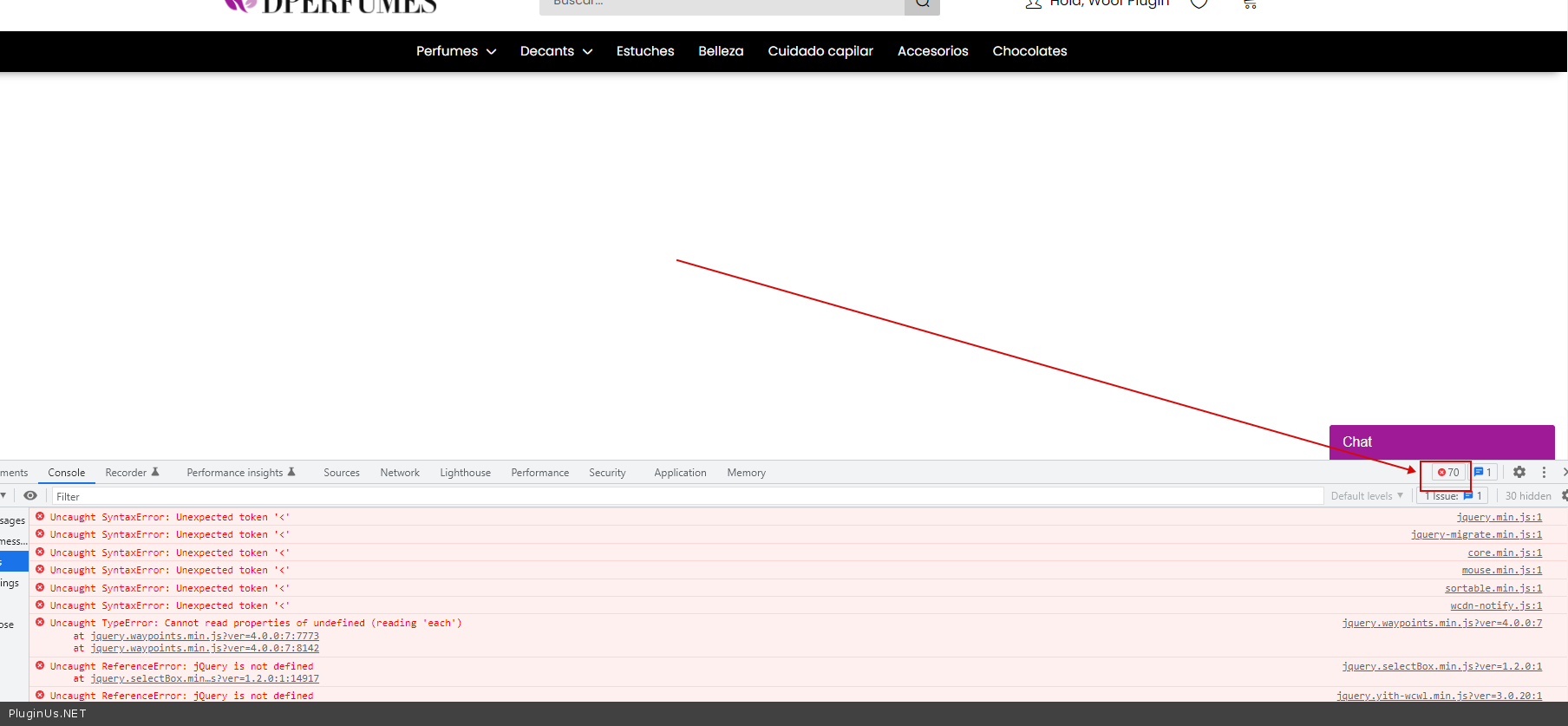Screen dimensions: 1568x726
Task: Open the Default levels dropdown
Action: click(1367, 496)
